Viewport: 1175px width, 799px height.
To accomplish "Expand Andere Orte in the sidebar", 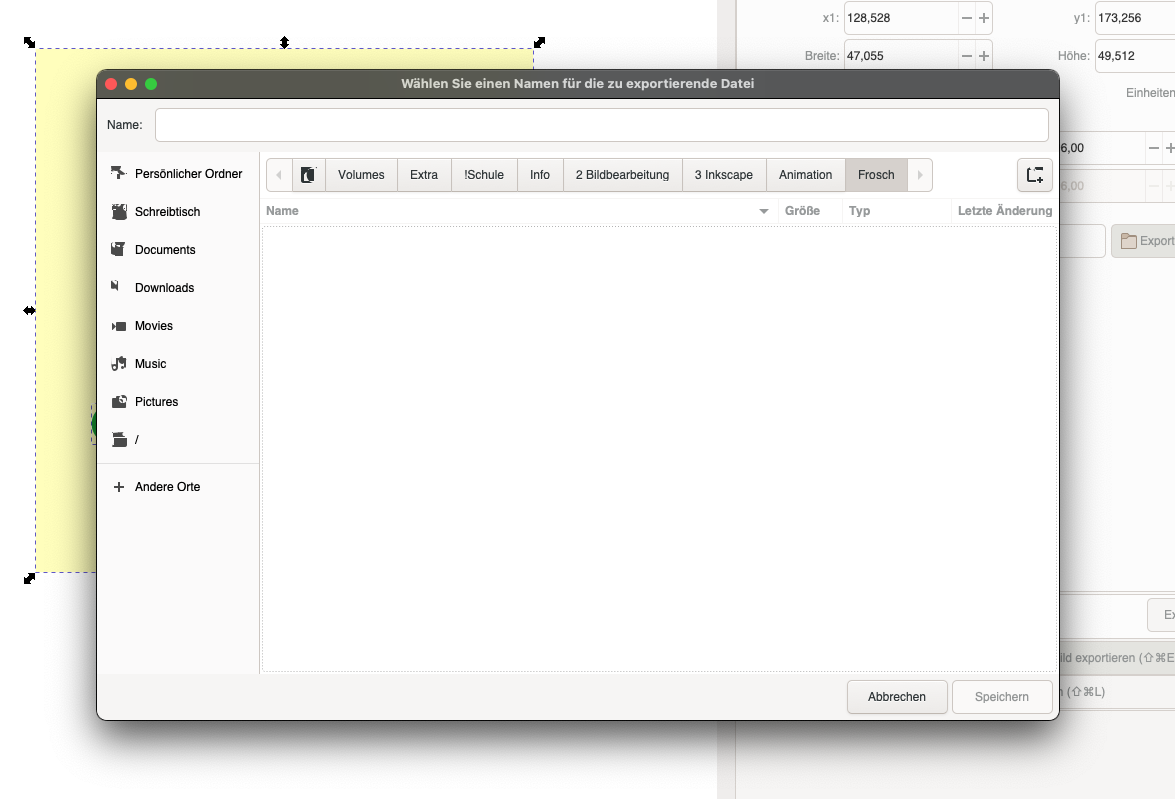I will click(167, 487).
